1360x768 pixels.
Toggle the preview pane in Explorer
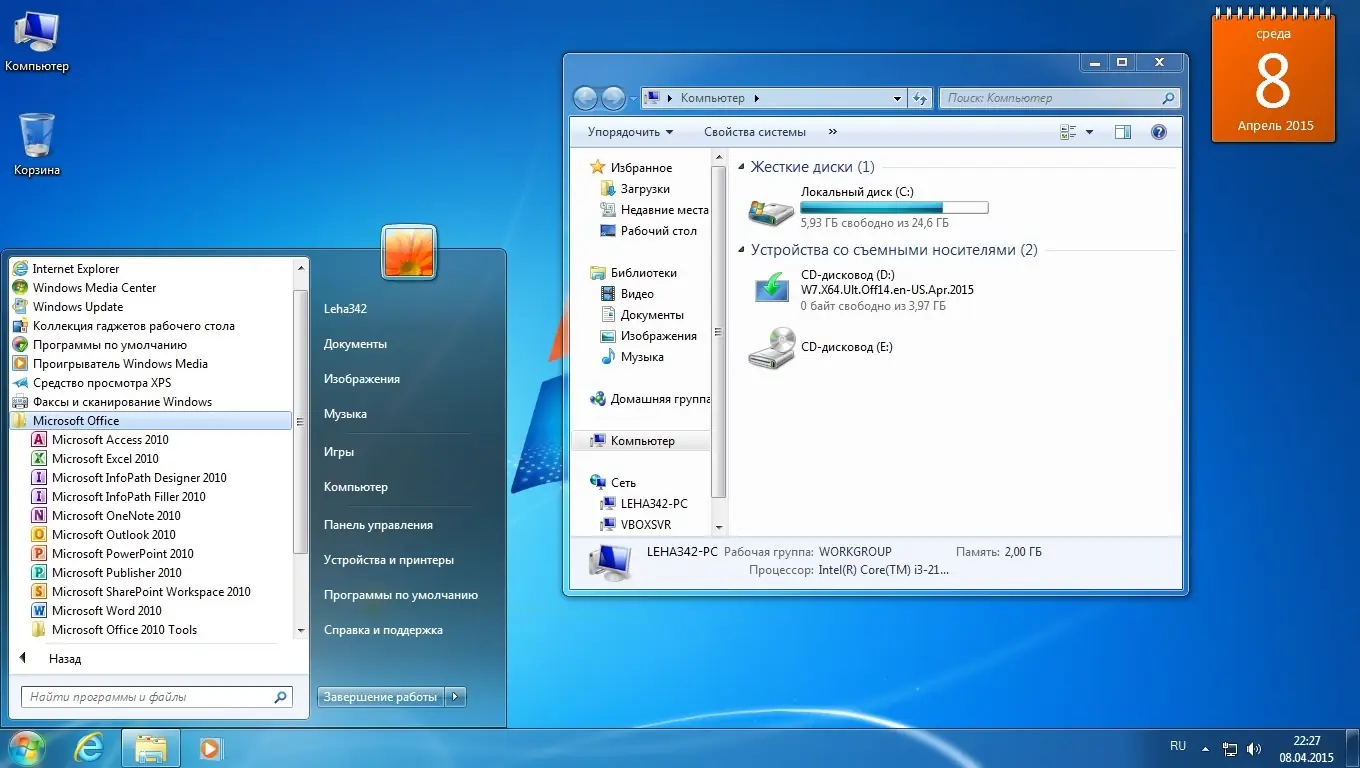[1122, 131]
